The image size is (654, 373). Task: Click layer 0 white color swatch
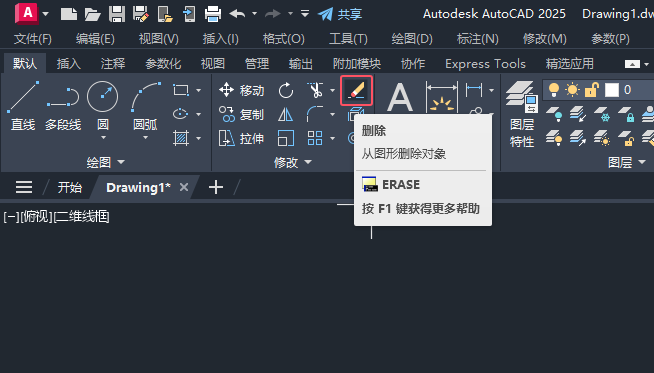click(x=611, y=90)
